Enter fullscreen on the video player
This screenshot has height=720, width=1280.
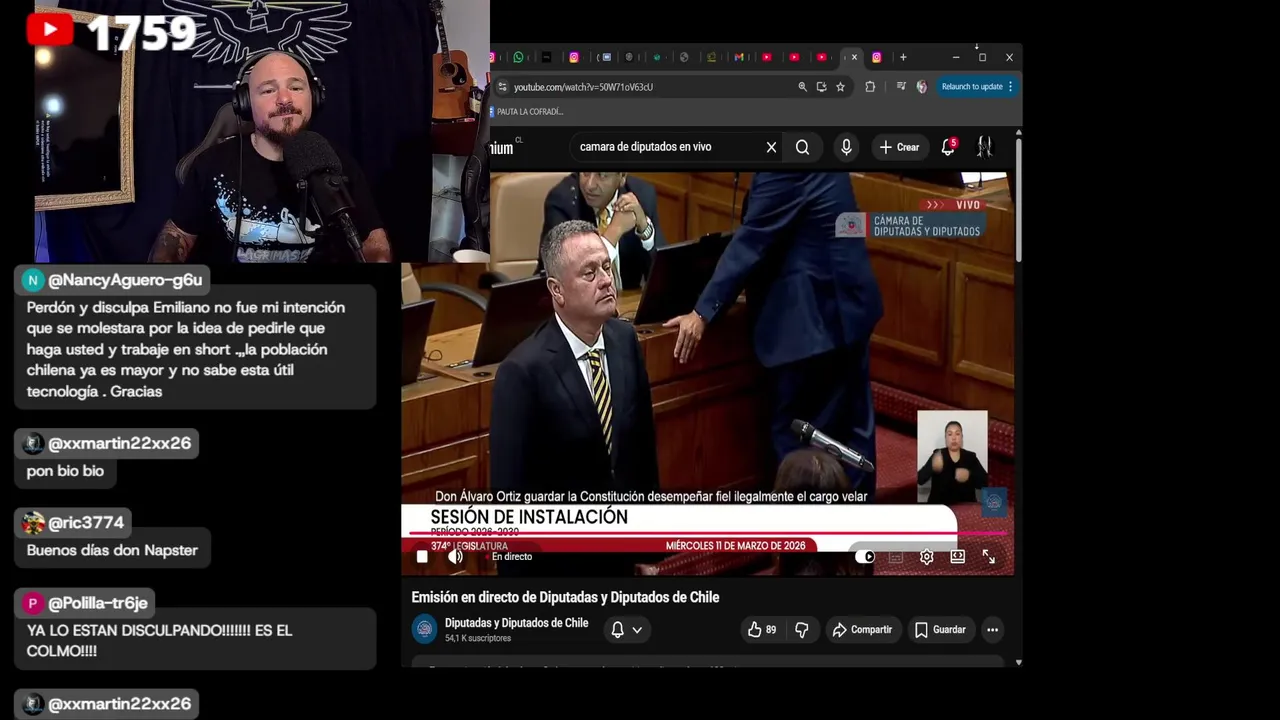[x=988, y=557]
